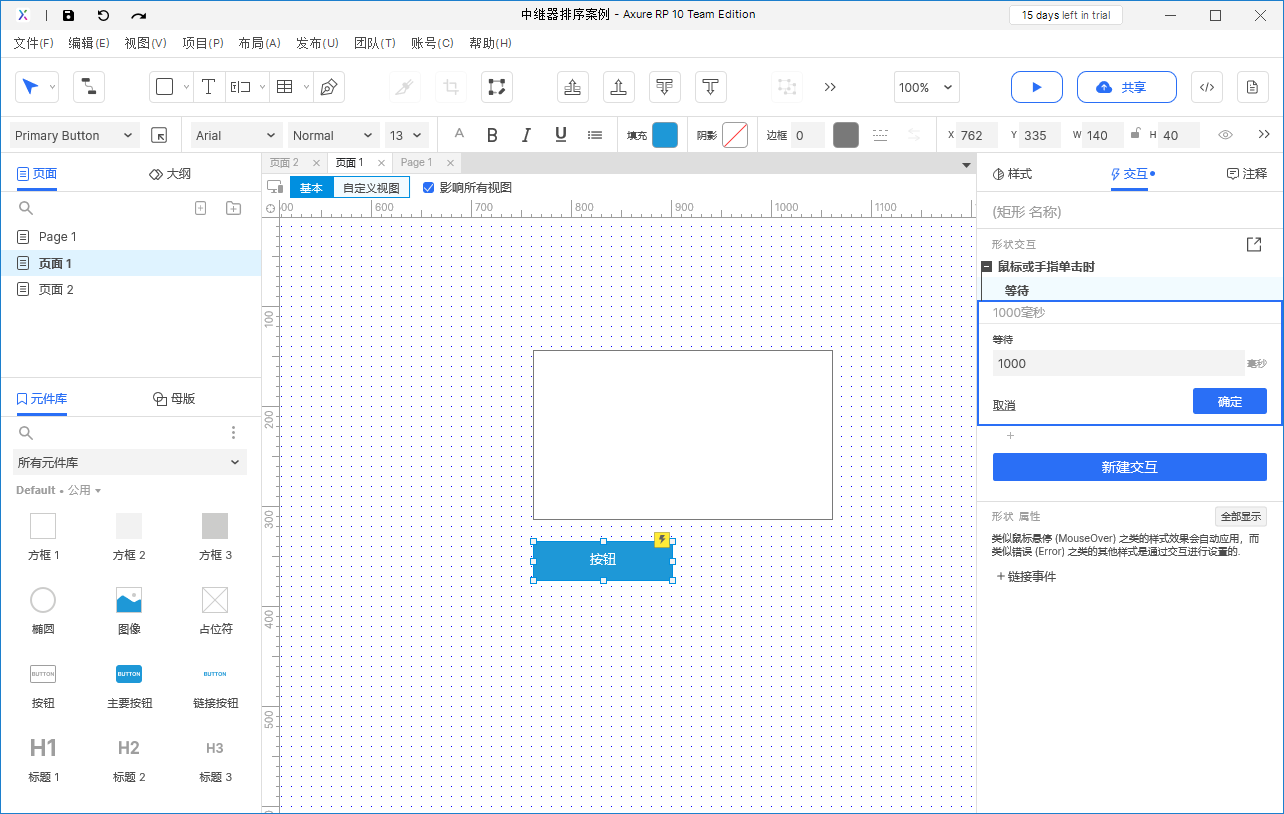Select the Connector tool

tap(89, 87)
